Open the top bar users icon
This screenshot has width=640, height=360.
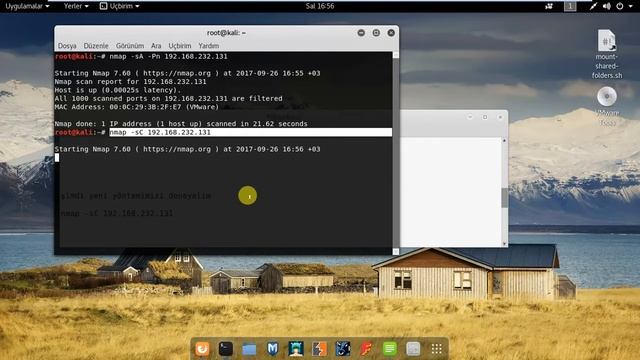pyautogui.click(x=549, y=6)
